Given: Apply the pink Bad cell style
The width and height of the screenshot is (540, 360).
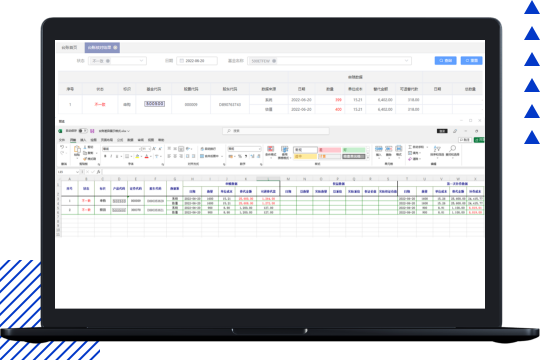Looking at the screenshot, I should click(330, 150).
